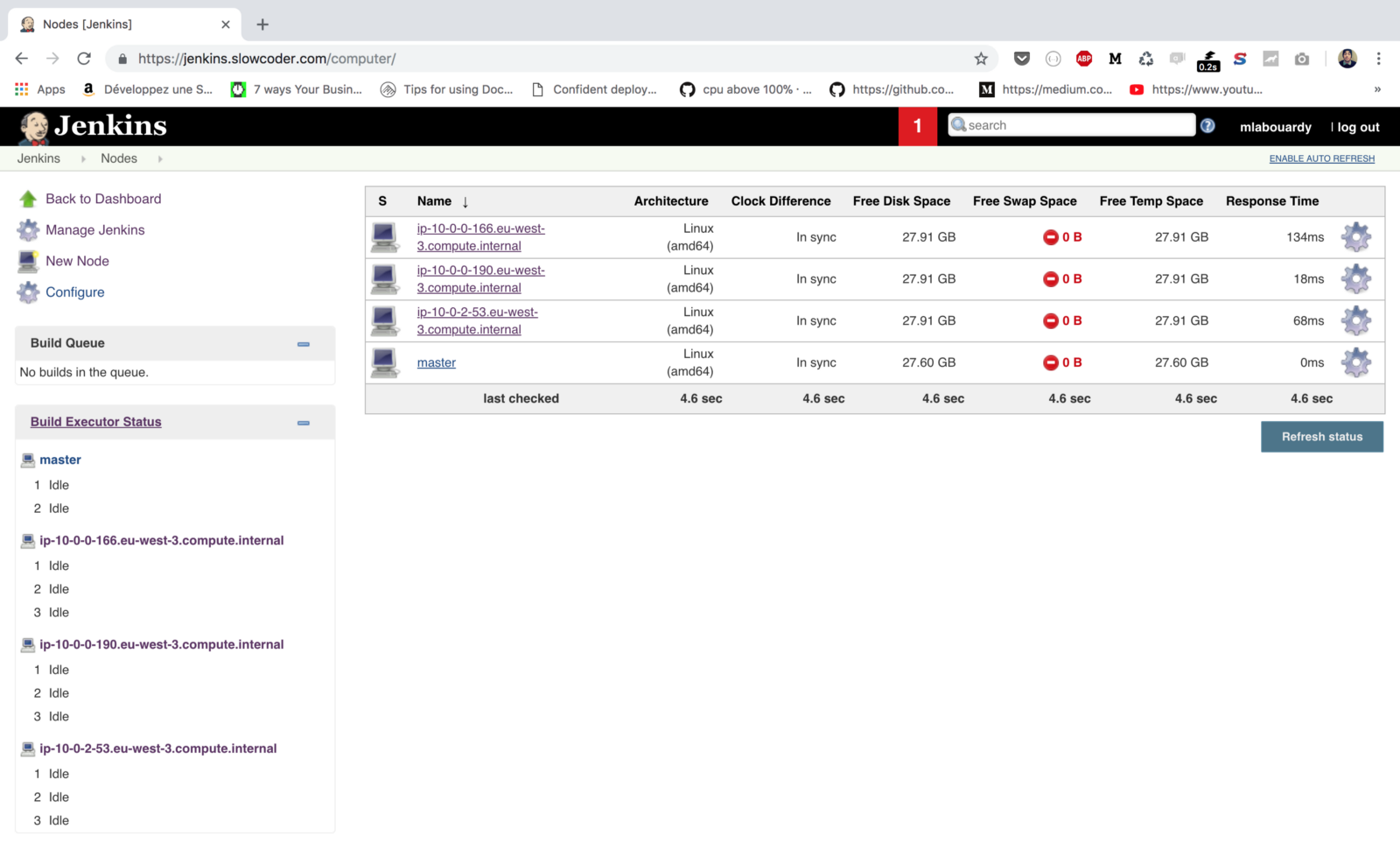Enable auto refresh

(1321, 158)
